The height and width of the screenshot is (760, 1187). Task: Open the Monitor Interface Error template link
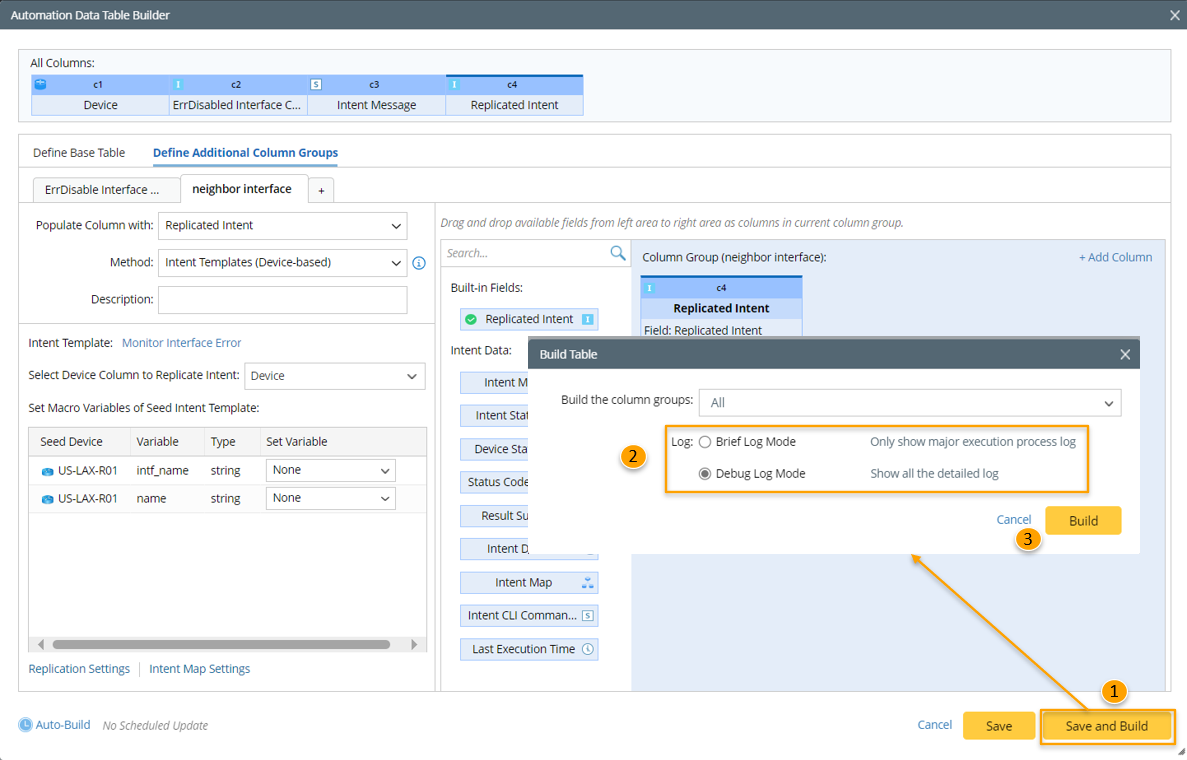click(181, 343)
